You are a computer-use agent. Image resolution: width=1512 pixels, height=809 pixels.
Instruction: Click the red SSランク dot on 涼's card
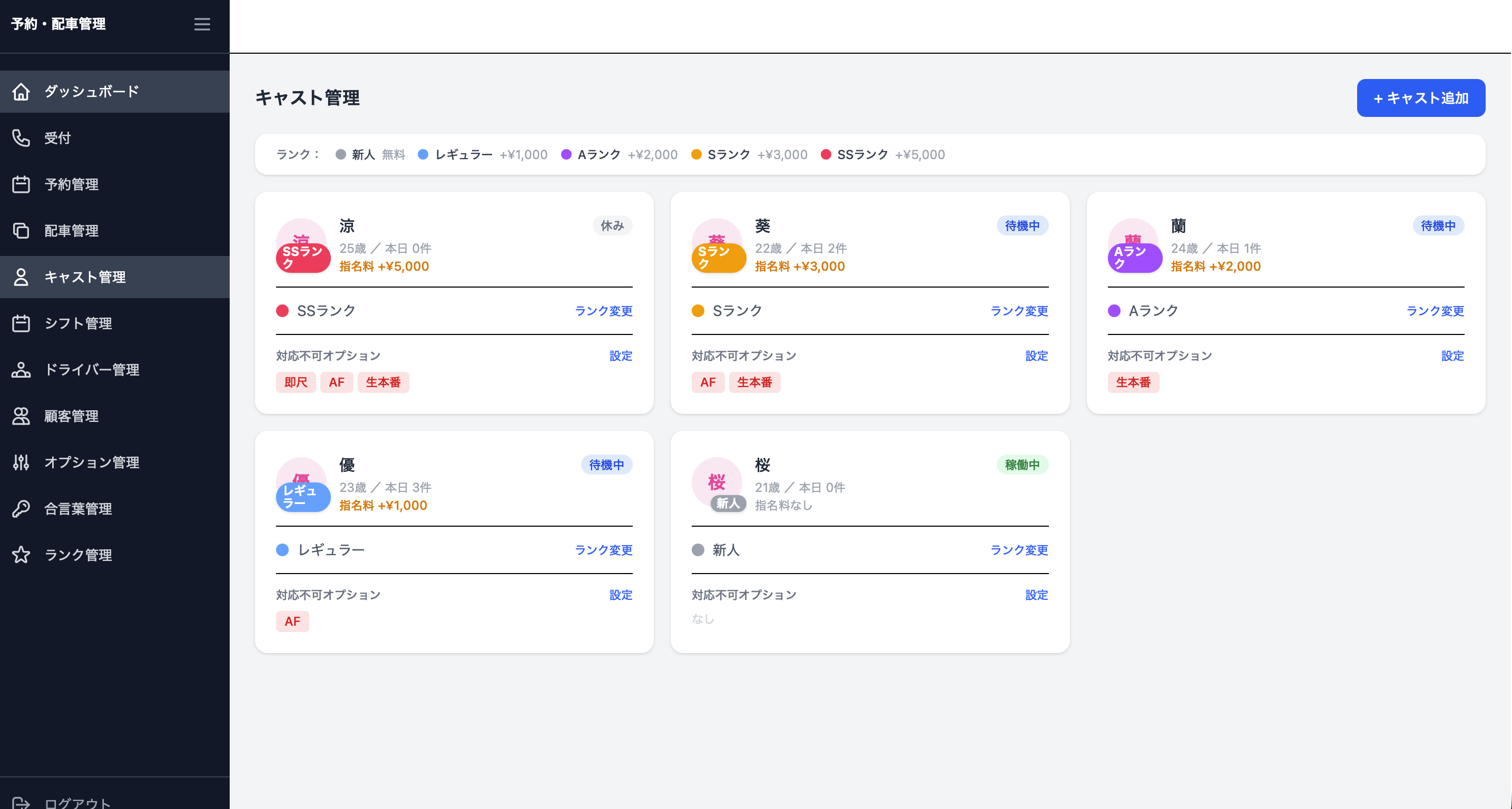[x=282, y=311]
